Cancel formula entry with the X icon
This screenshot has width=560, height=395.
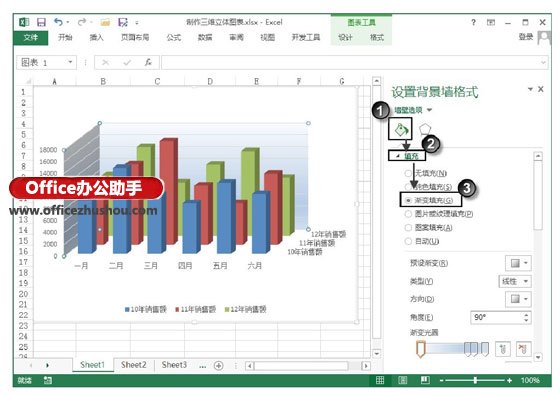(x=105, y=62)
